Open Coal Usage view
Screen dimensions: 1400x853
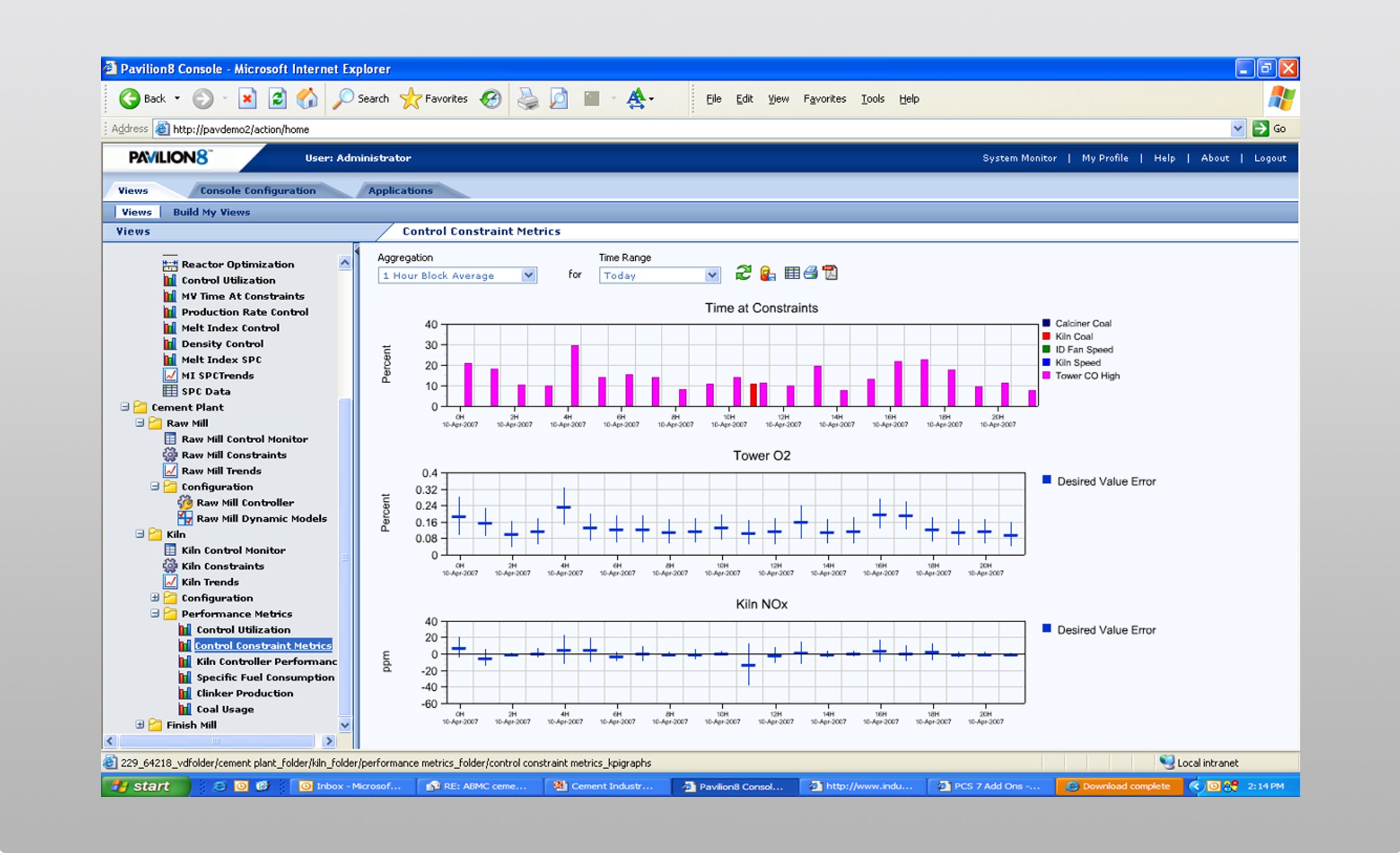pos(225,709)
